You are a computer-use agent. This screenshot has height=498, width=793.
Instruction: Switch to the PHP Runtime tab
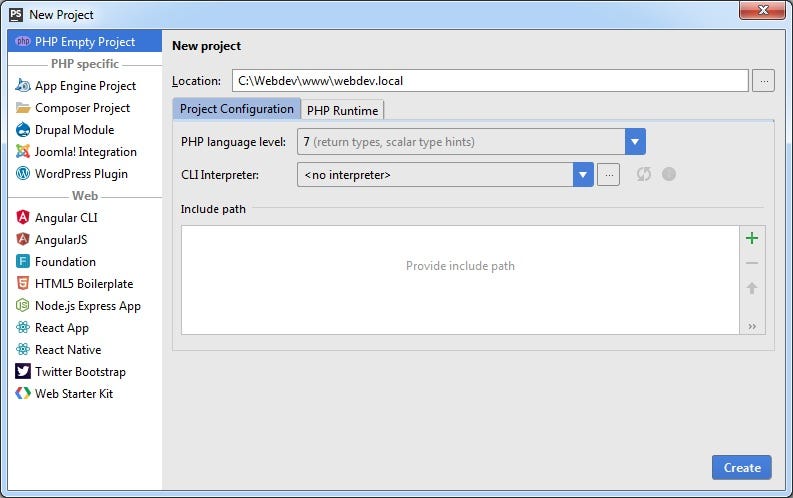(342, 110)
